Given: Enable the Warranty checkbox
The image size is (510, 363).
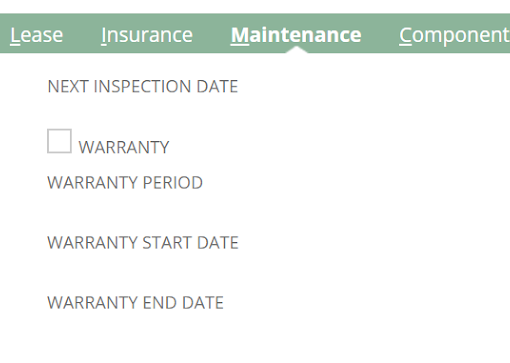Looking at the screenshot, I should [x=59, y=141].
